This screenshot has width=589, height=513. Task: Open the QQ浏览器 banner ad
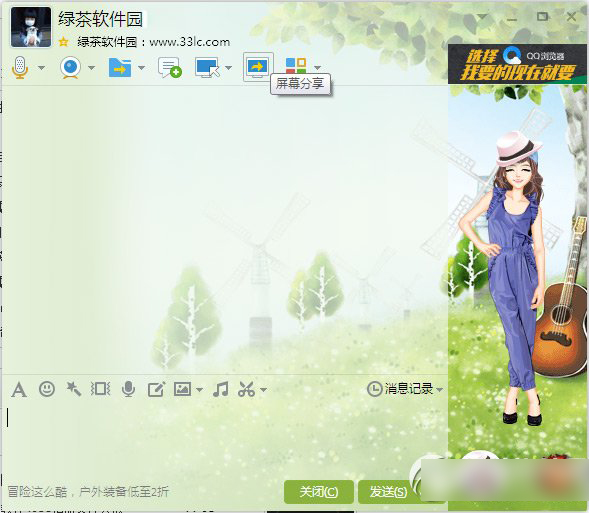pyautogui.click(x=517, y=64)
